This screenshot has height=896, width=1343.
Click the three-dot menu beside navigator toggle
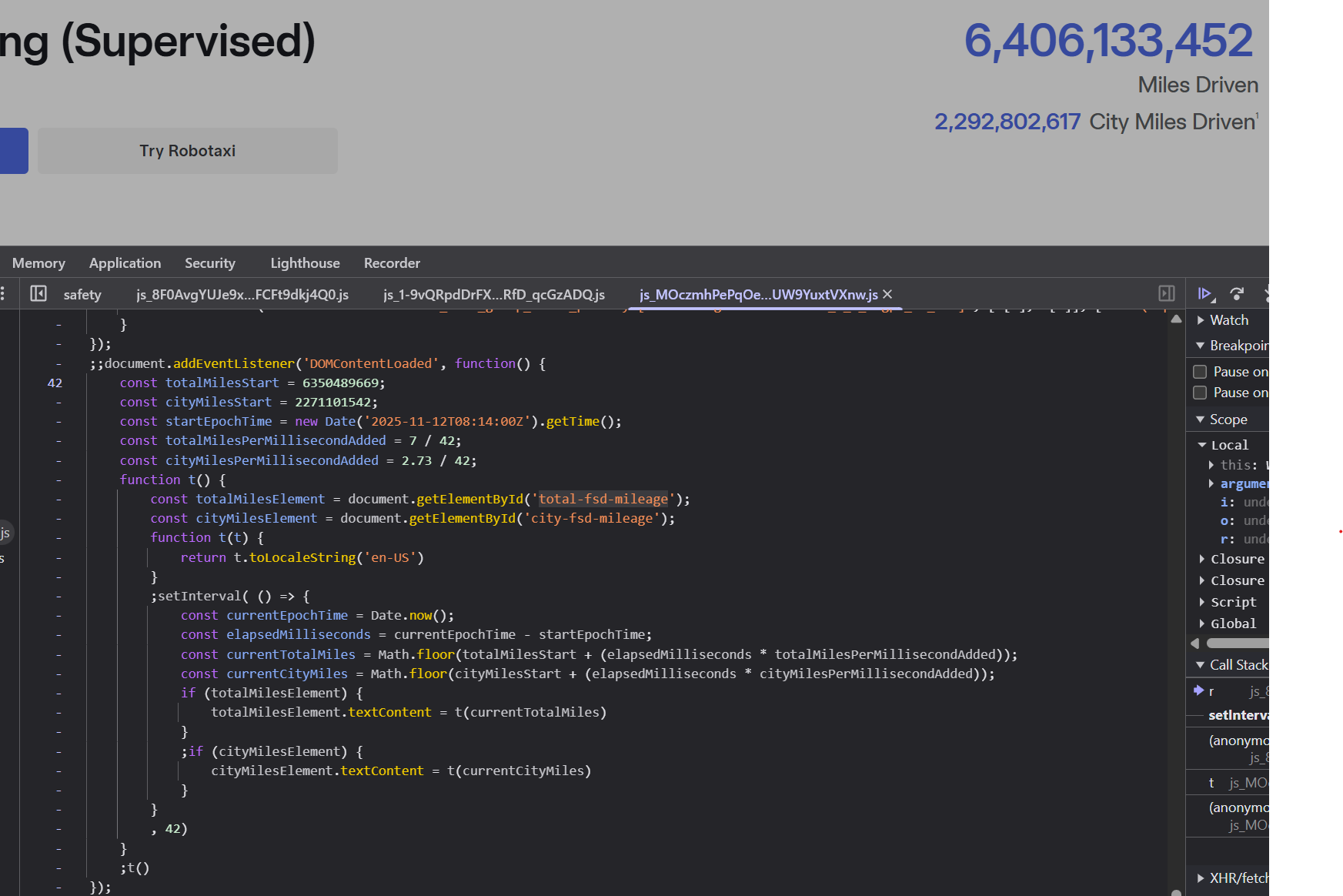click(x=4, y=293)
